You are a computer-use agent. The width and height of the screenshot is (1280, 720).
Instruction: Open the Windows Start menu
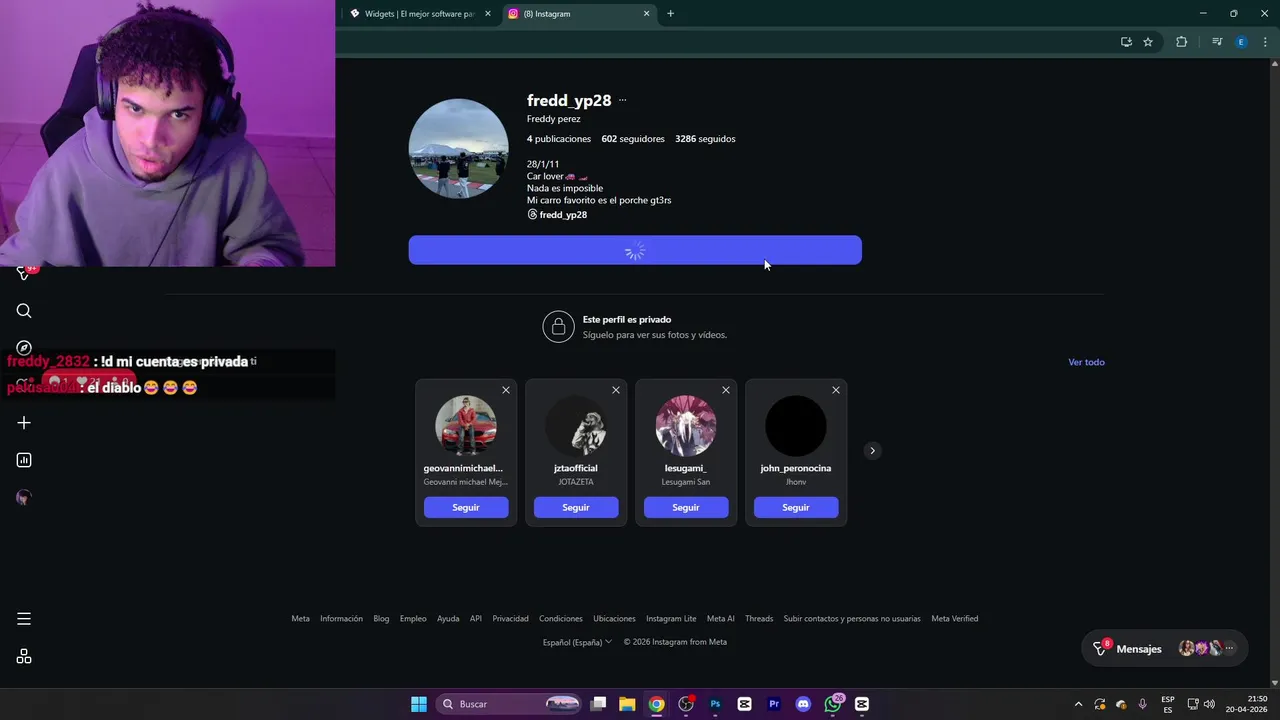coord(419,704)
